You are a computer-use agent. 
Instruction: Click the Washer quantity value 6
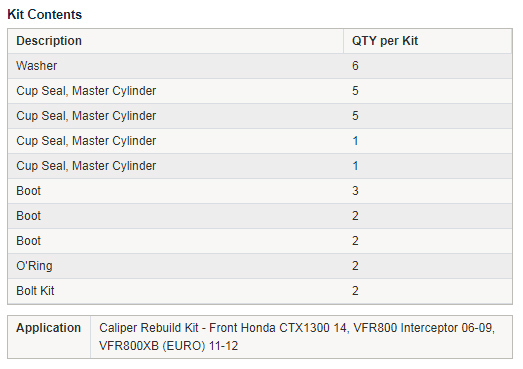coord(355,66)
